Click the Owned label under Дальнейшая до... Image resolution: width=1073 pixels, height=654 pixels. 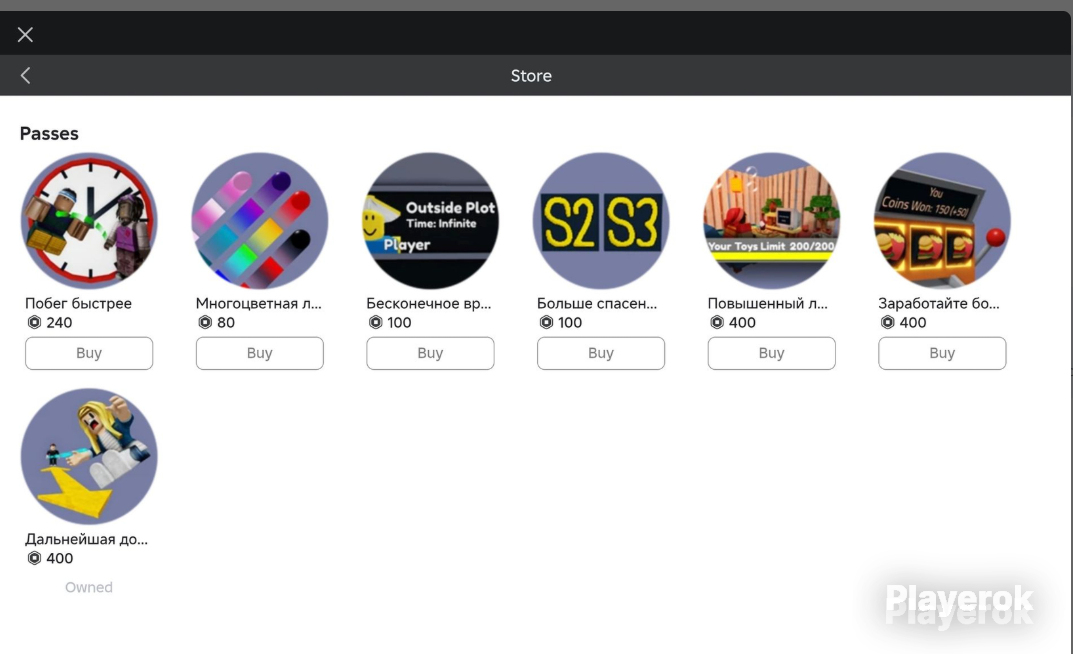(x=89, y=587)
